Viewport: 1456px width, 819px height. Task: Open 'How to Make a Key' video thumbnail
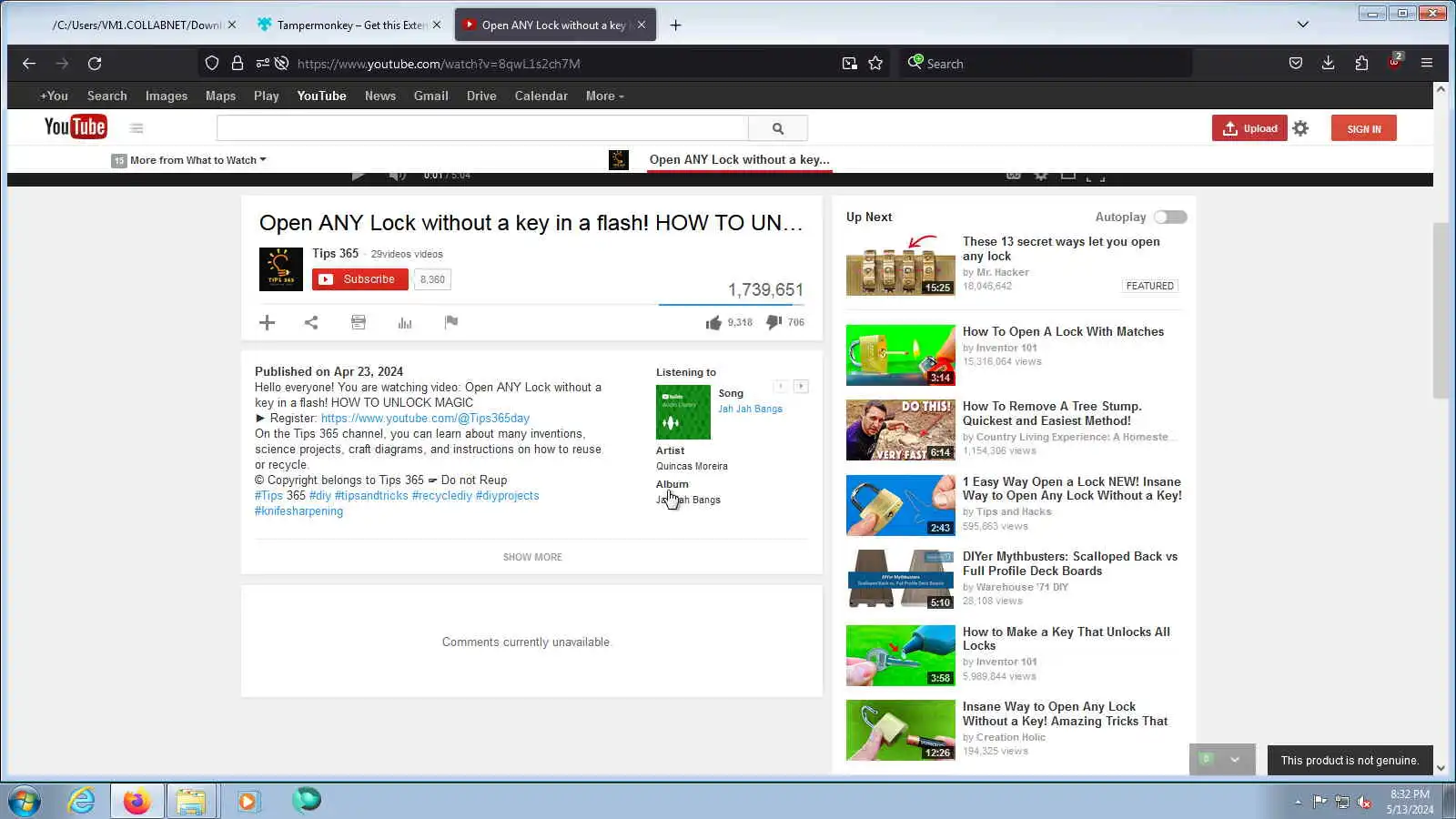[x=901, y=655]
